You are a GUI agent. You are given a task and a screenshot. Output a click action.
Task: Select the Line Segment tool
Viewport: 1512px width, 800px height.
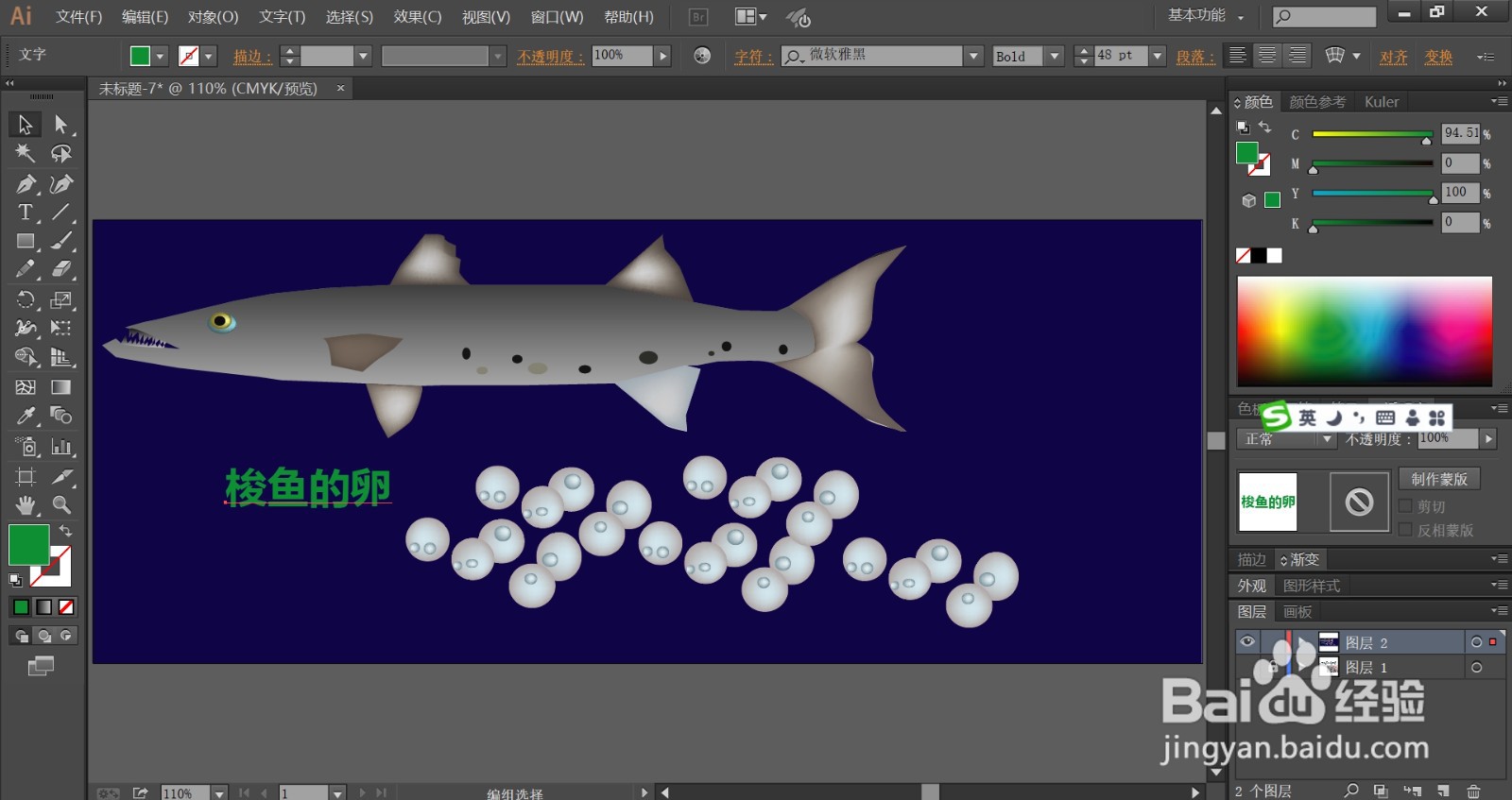61,212
